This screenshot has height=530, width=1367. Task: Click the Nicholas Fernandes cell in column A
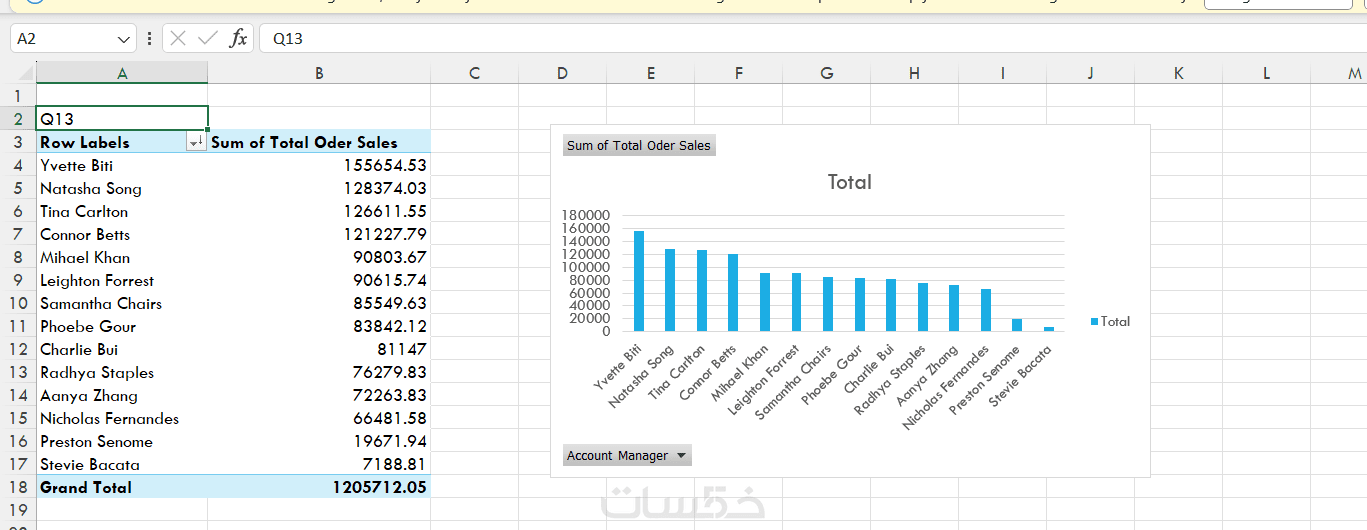122,418
